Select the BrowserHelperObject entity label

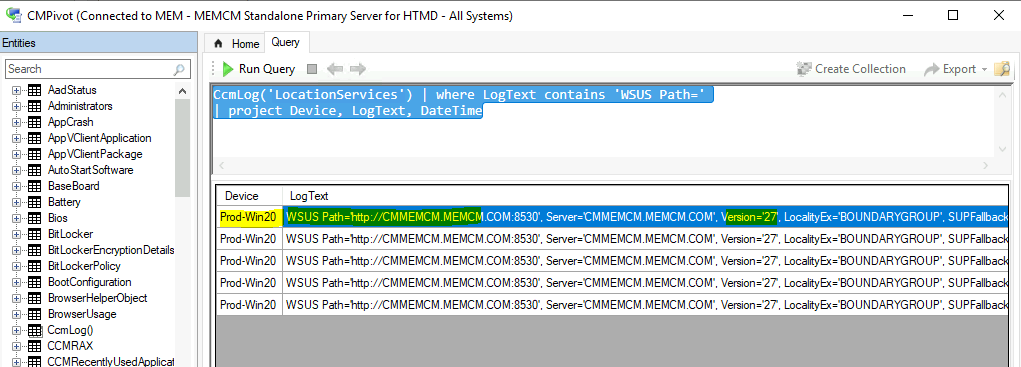(x=98, y=298)
